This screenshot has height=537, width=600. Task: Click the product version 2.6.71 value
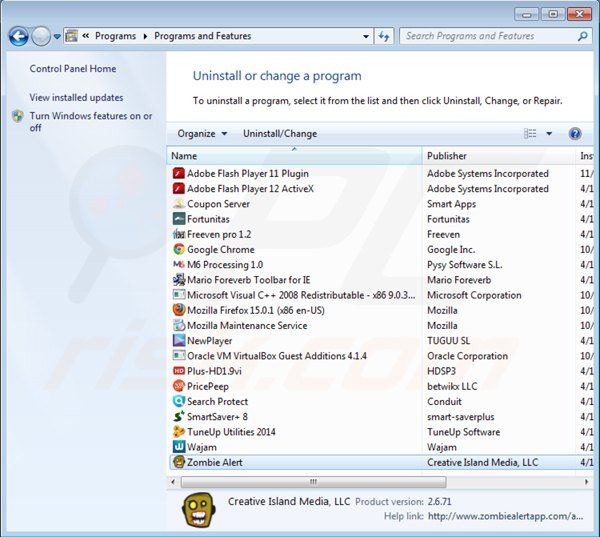coord(440,501)
